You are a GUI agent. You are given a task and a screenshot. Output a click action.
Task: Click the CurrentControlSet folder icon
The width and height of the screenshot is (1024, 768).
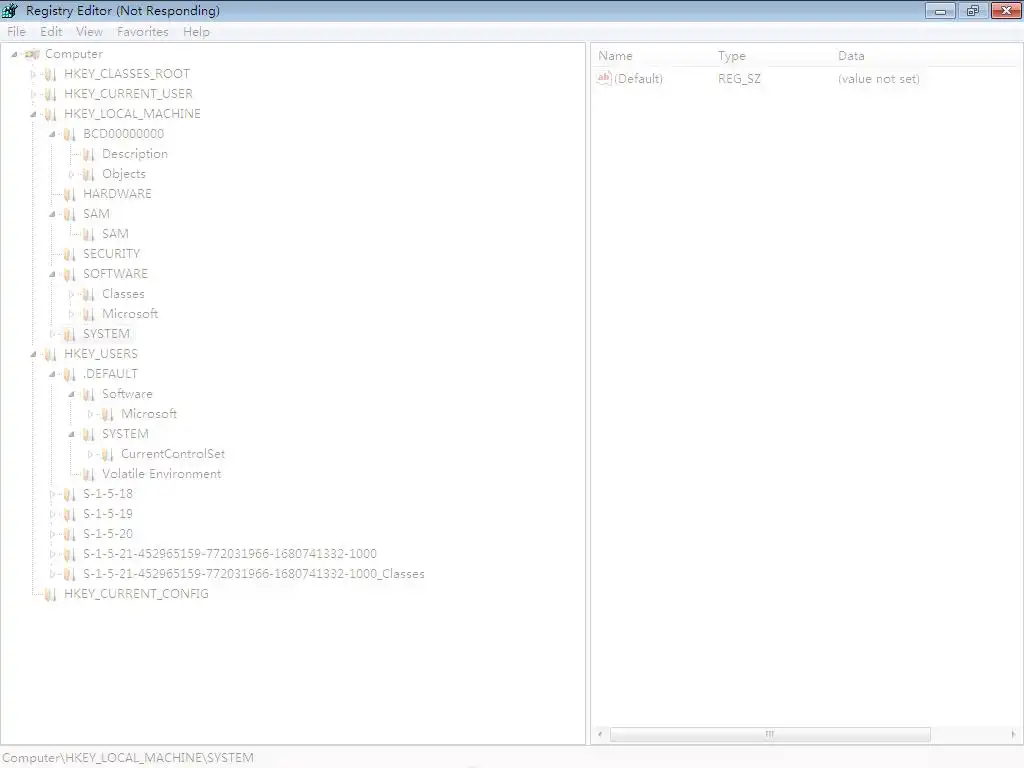coord(107,455)
